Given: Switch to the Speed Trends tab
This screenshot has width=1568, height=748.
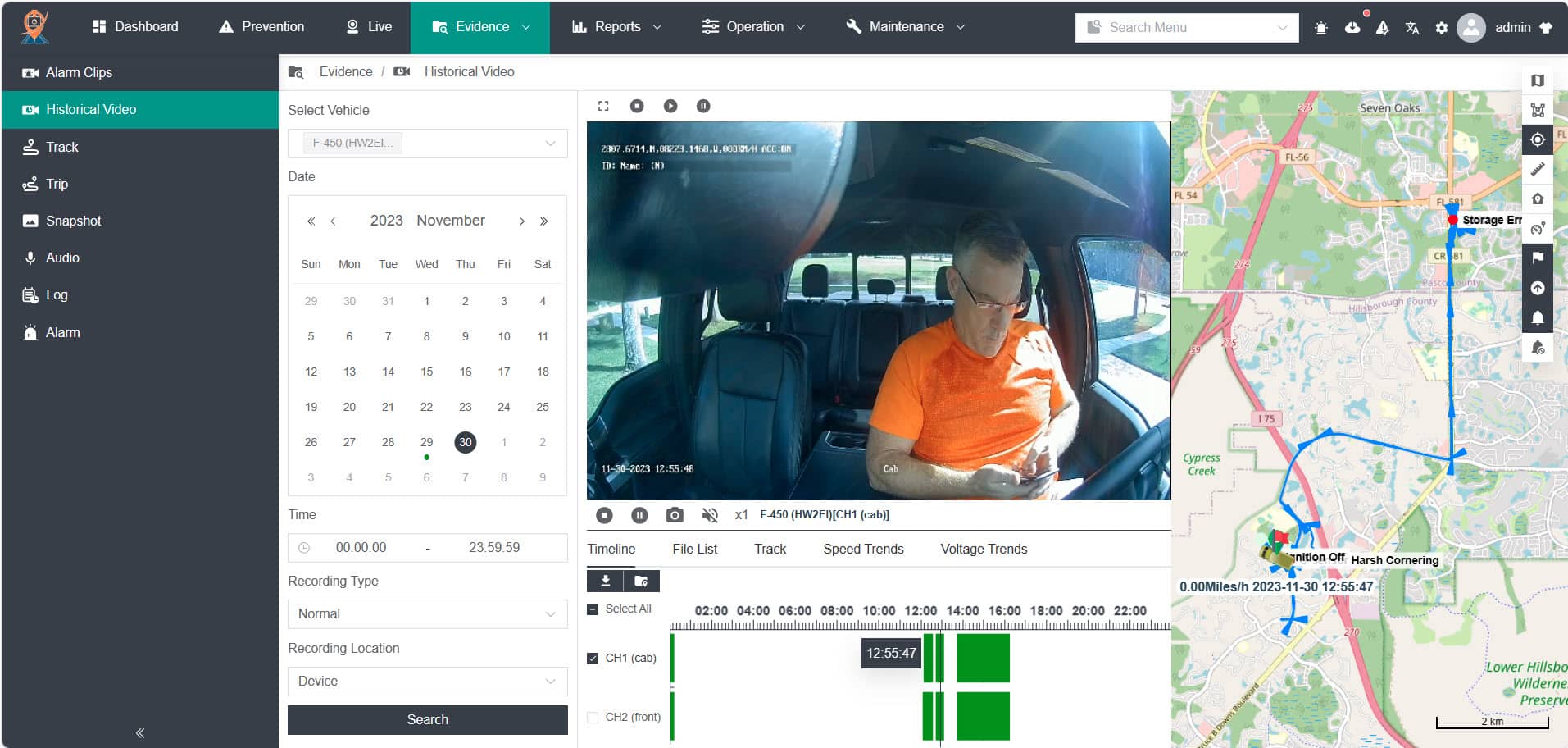Looking at the screenshot, I should (863, 549).
